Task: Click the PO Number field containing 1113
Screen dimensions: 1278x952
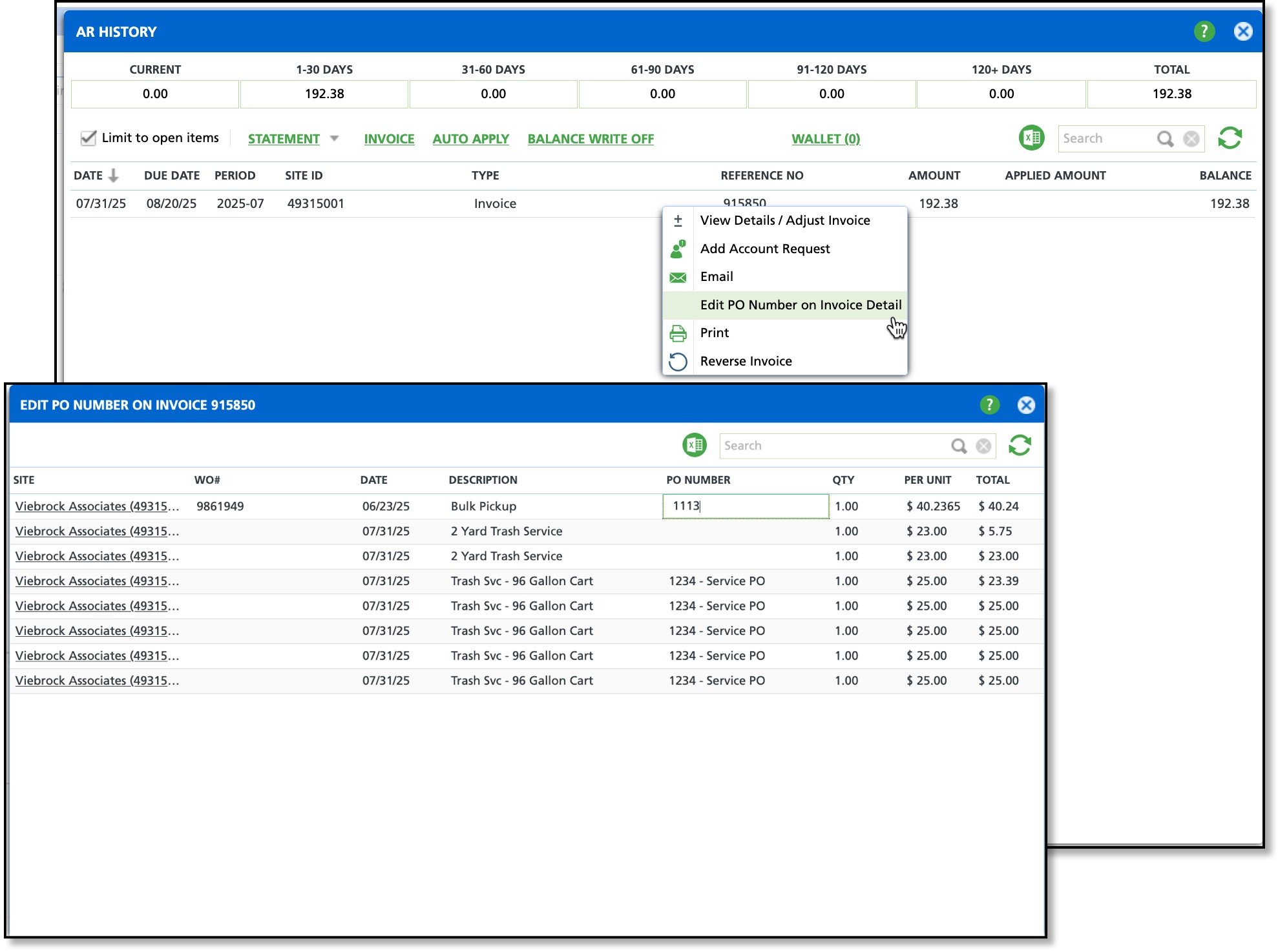Action: pos(745,506)
